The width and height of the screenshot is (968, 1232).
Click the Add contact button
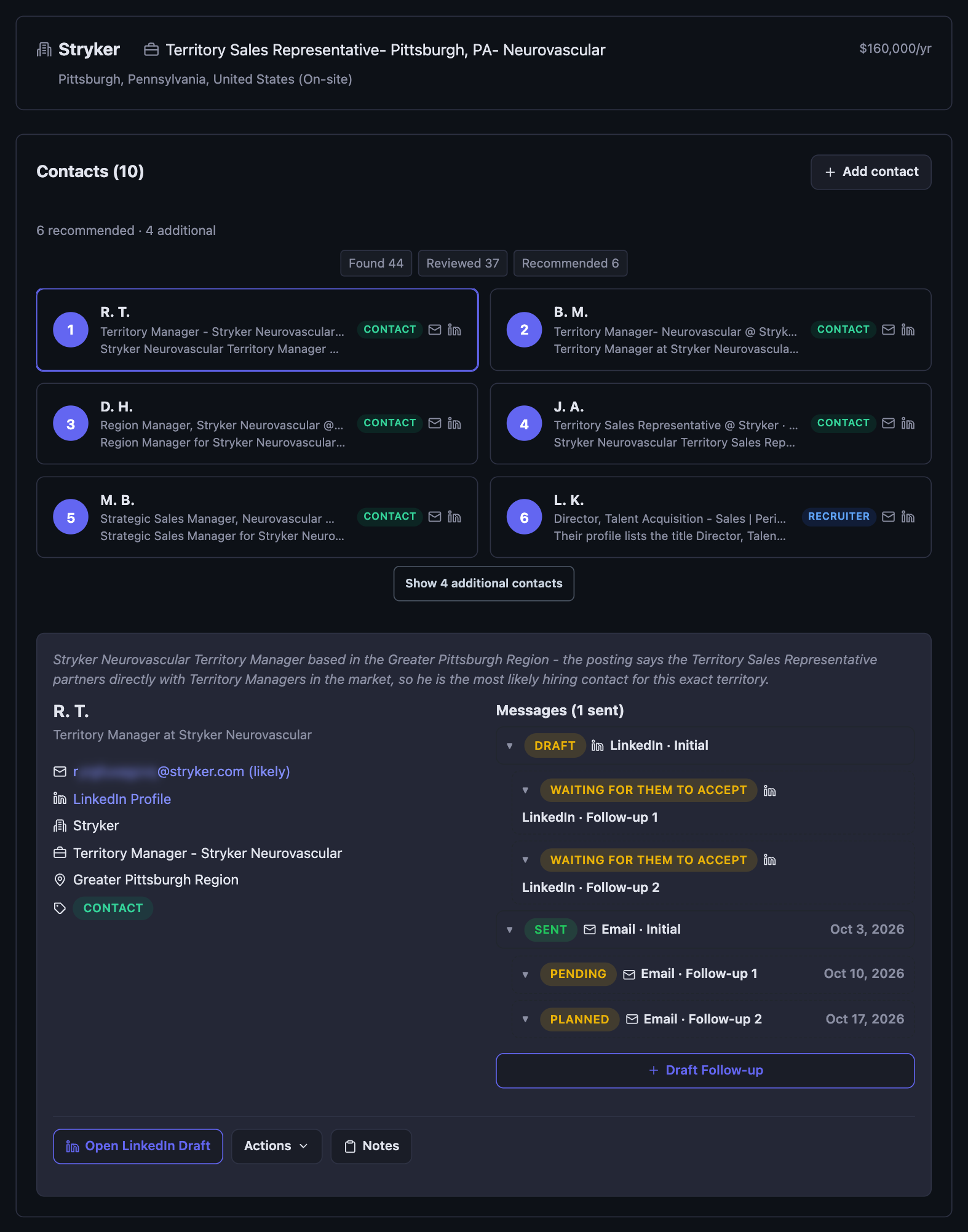tap(871, 172)
